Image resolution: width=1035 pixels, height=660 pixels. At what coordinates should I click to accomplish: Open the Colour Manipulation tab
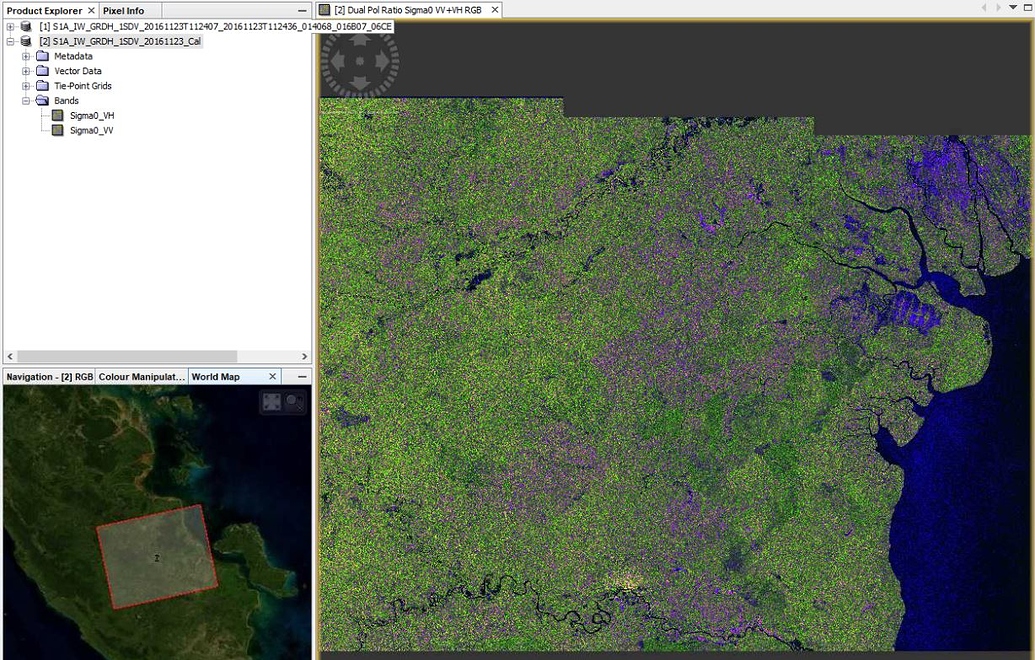click(x=139, y=376)
